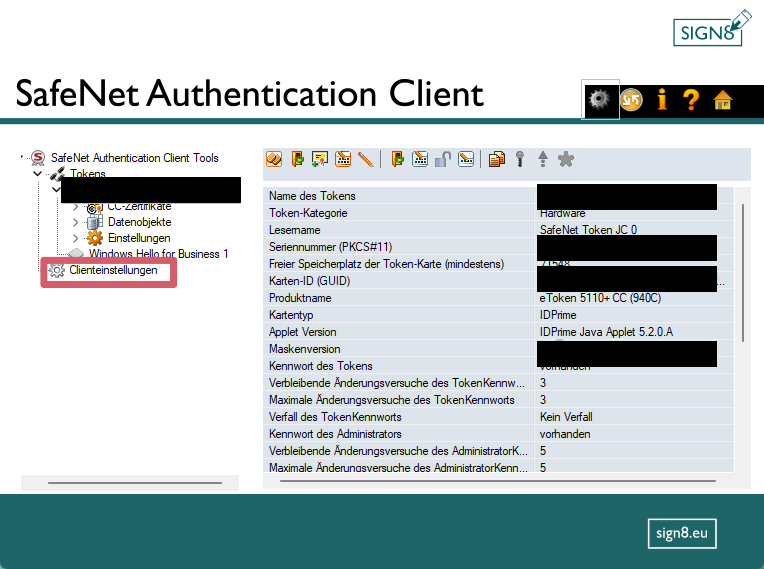Select Datenobjekte in the tree

pos(139,222)
